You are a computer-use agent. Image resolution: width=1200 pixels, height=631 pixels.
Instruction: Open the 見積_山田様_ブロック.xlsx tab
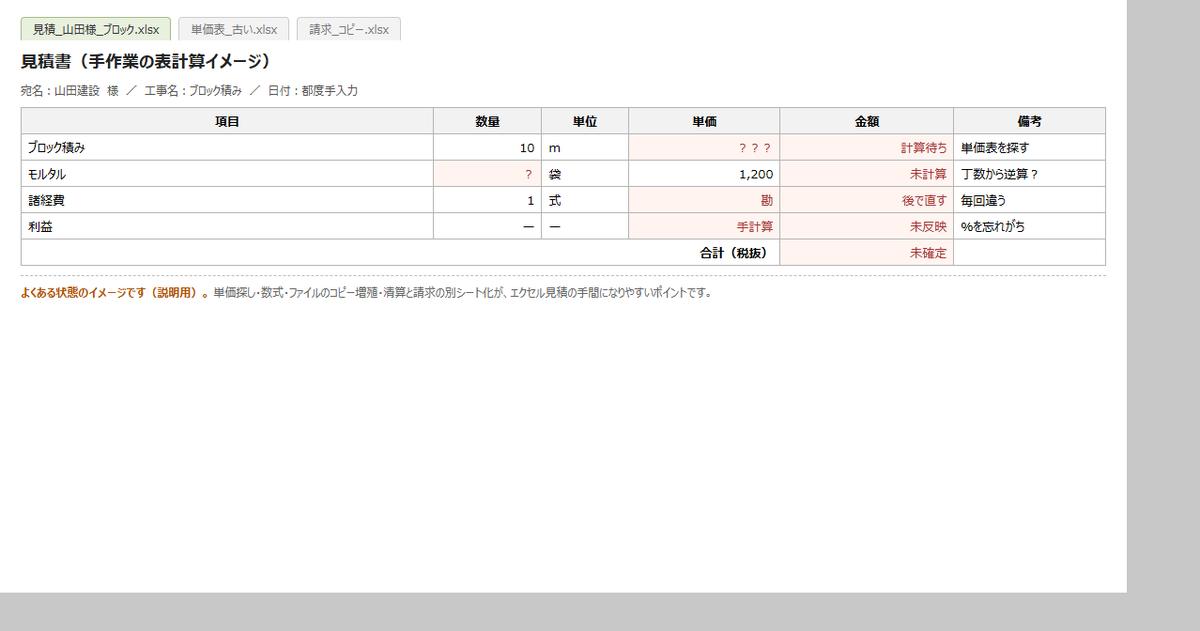[x=96, y=29]
